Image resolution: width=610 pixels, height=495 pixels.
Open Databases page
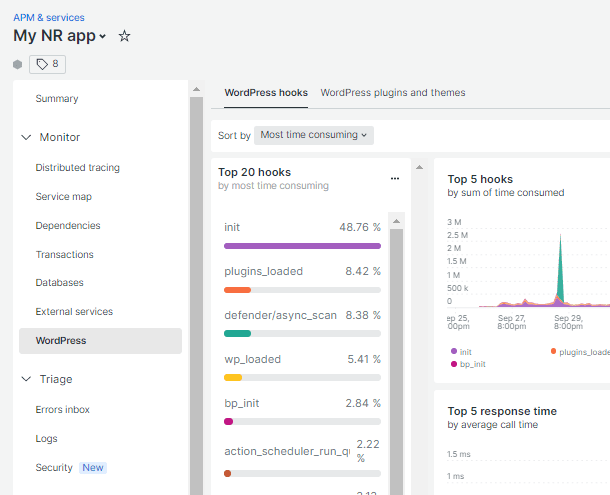click(x=60, y=283)
